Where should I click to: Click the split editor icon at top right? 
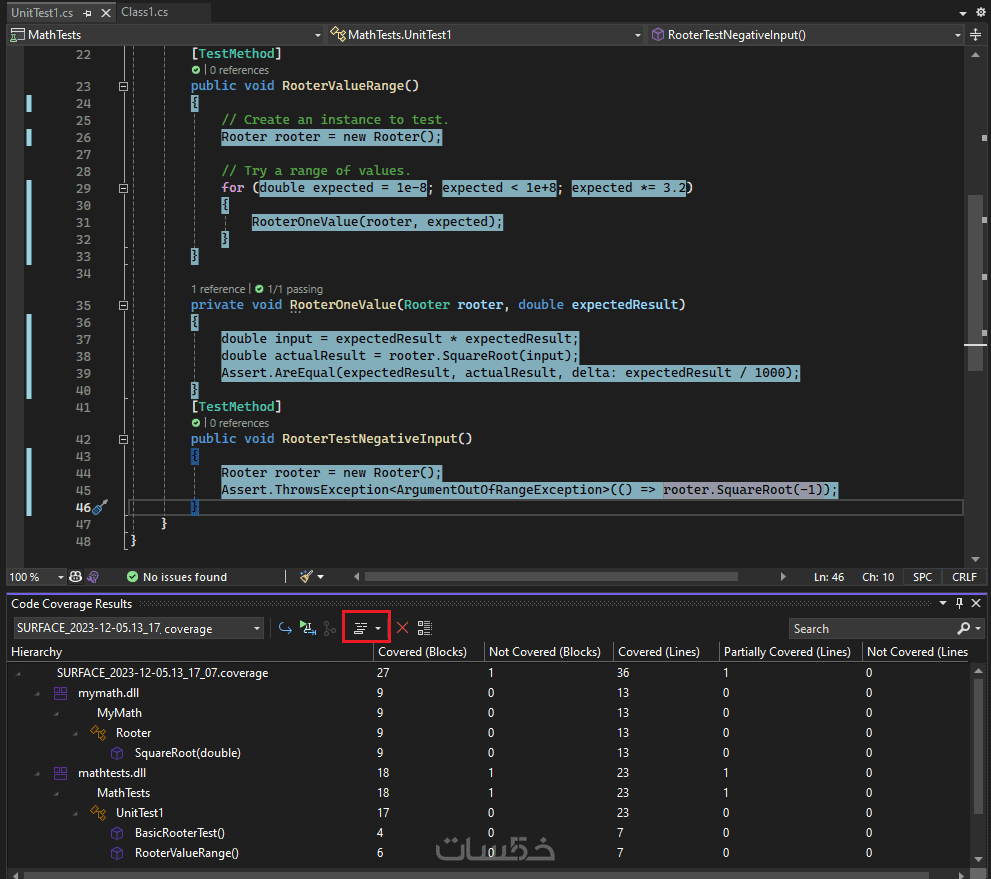tap(975, 34)
